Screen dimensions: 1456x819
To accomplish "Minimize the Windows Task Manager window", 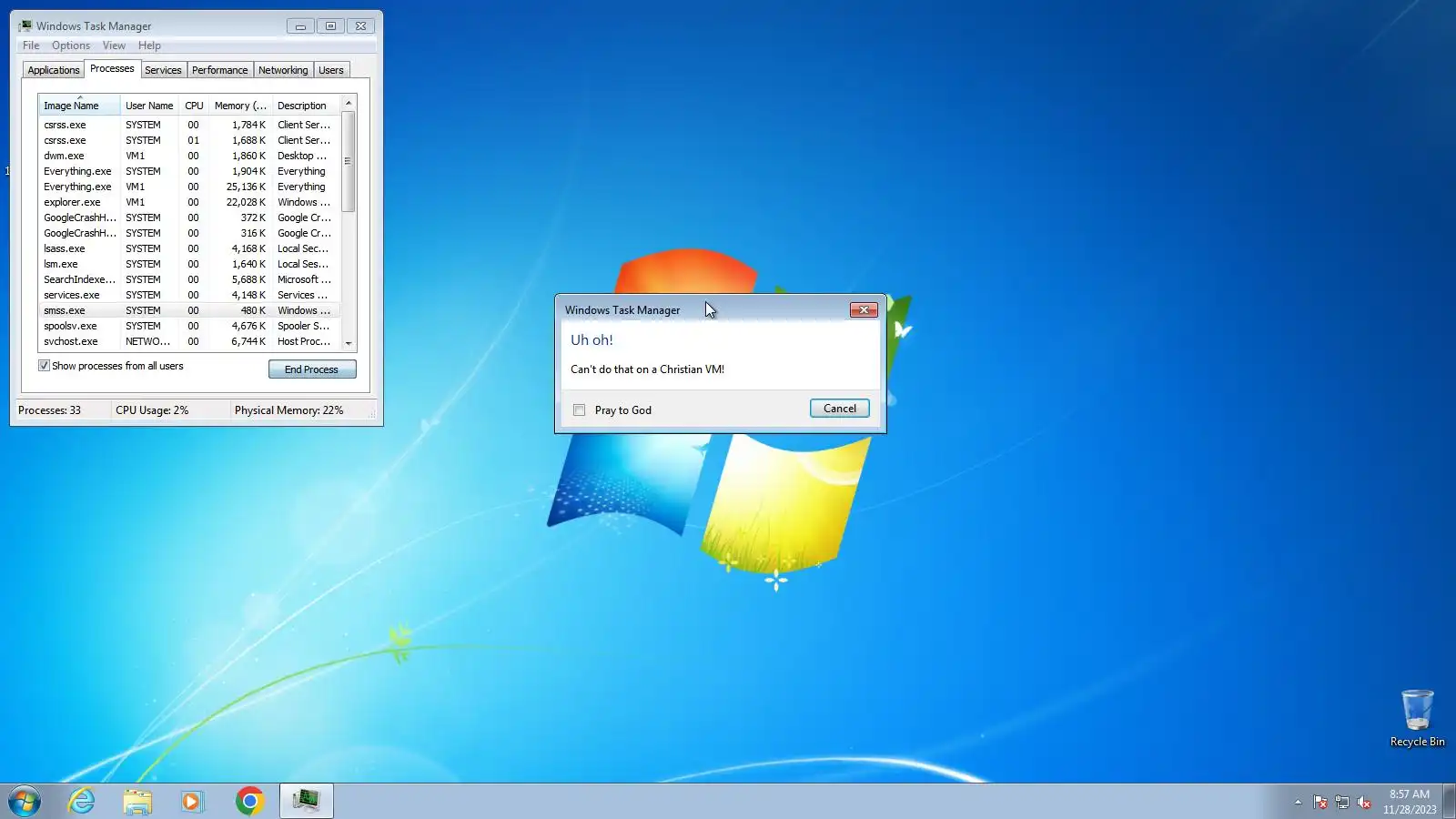I will click(300, 26).
